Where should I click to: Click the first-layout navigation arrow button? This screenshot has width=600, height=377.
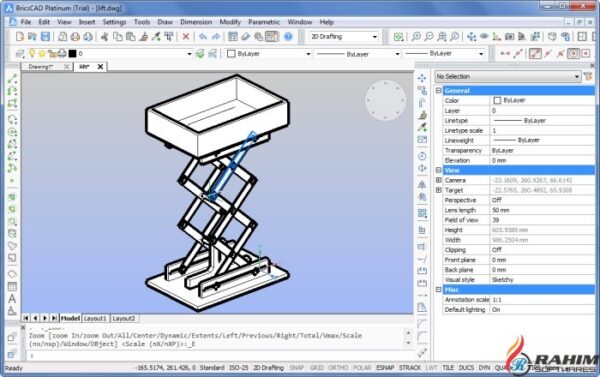coord(26,318)
